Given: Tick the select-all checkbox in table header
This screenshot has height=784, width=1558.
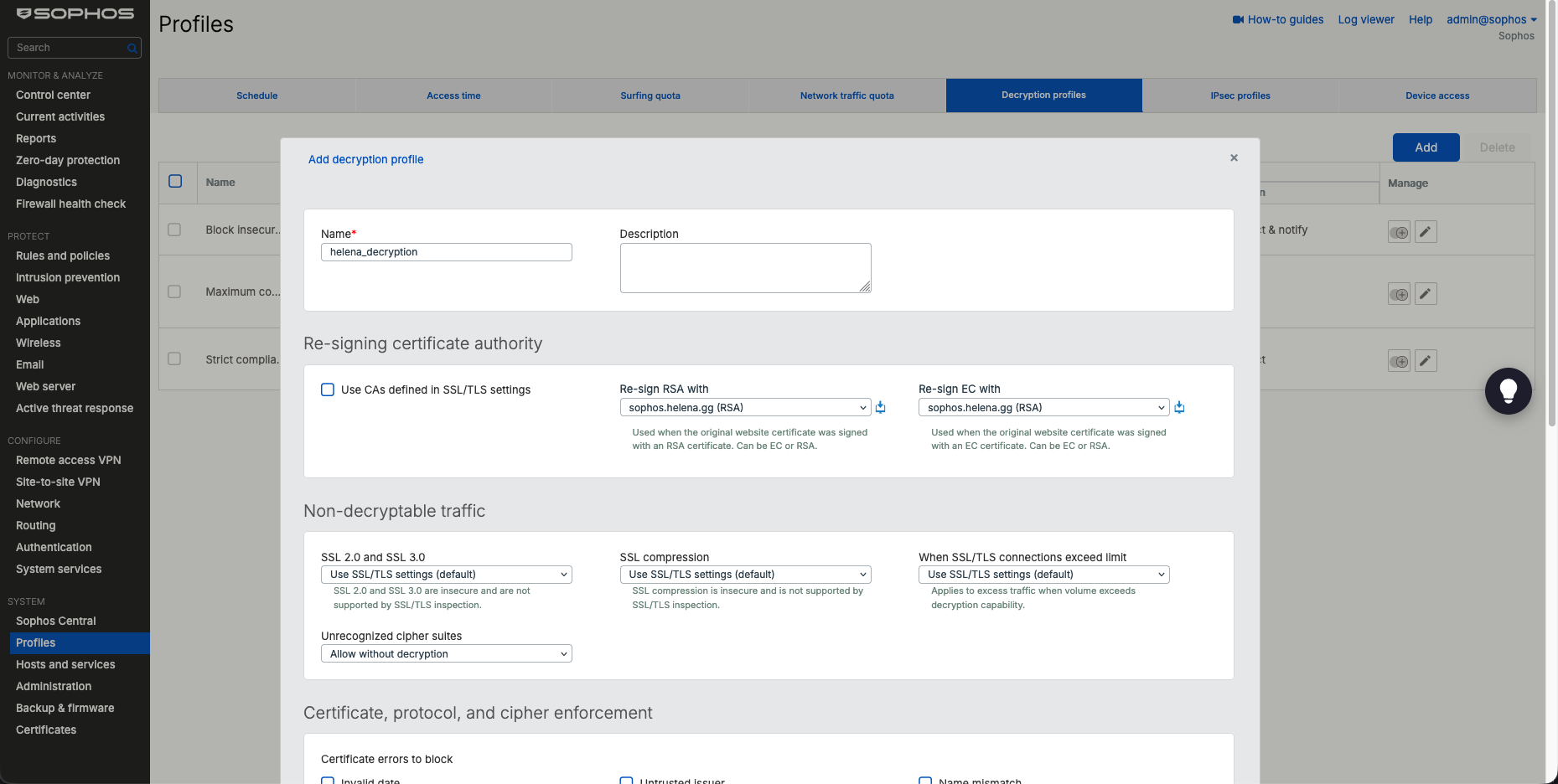Looking at the screenshot, I should 175,181.
